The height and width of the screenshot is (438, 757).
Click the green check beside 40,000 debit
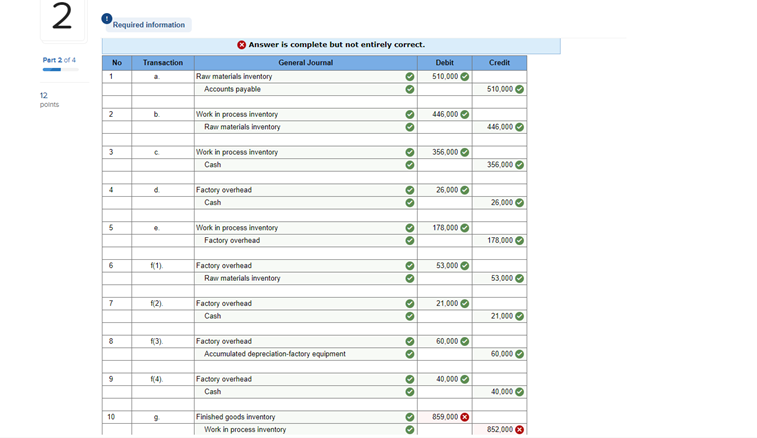[464, 379]
